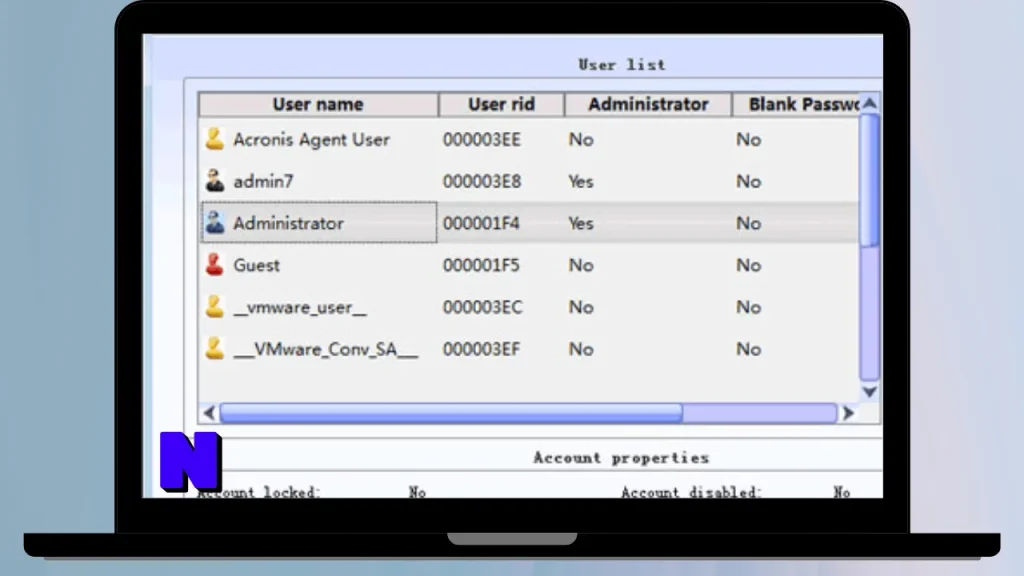Sort by User rid column header
This screenshot has width=1024, height=576.
[501, 104]
